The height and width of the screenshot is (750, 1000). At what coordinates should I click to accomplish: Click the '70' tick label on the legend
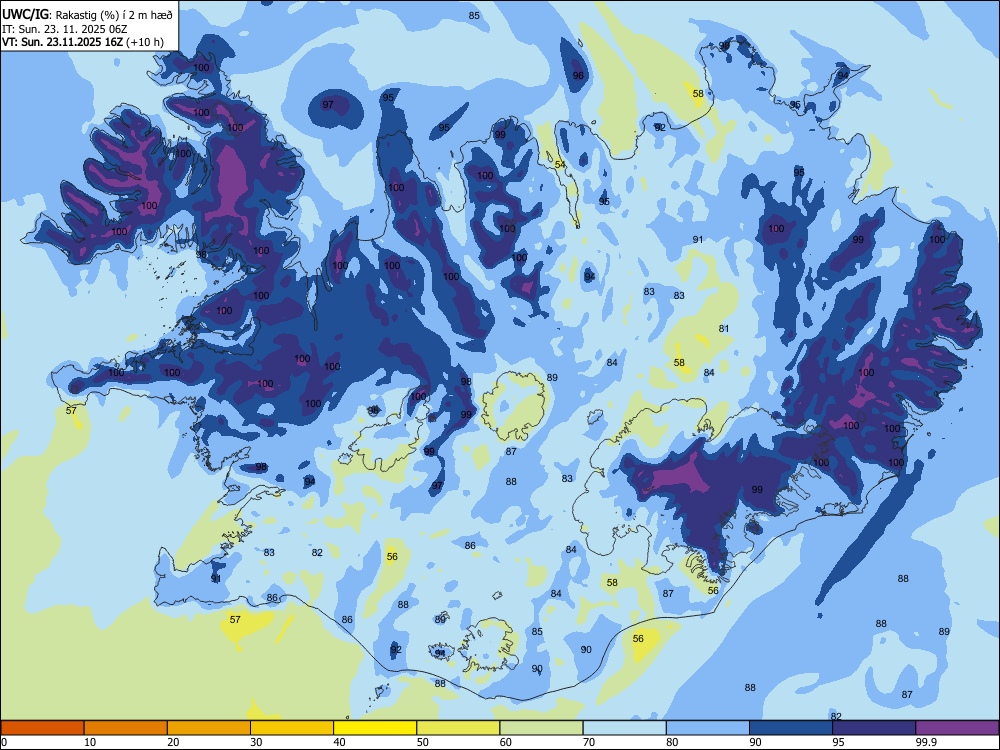[589, 742]
